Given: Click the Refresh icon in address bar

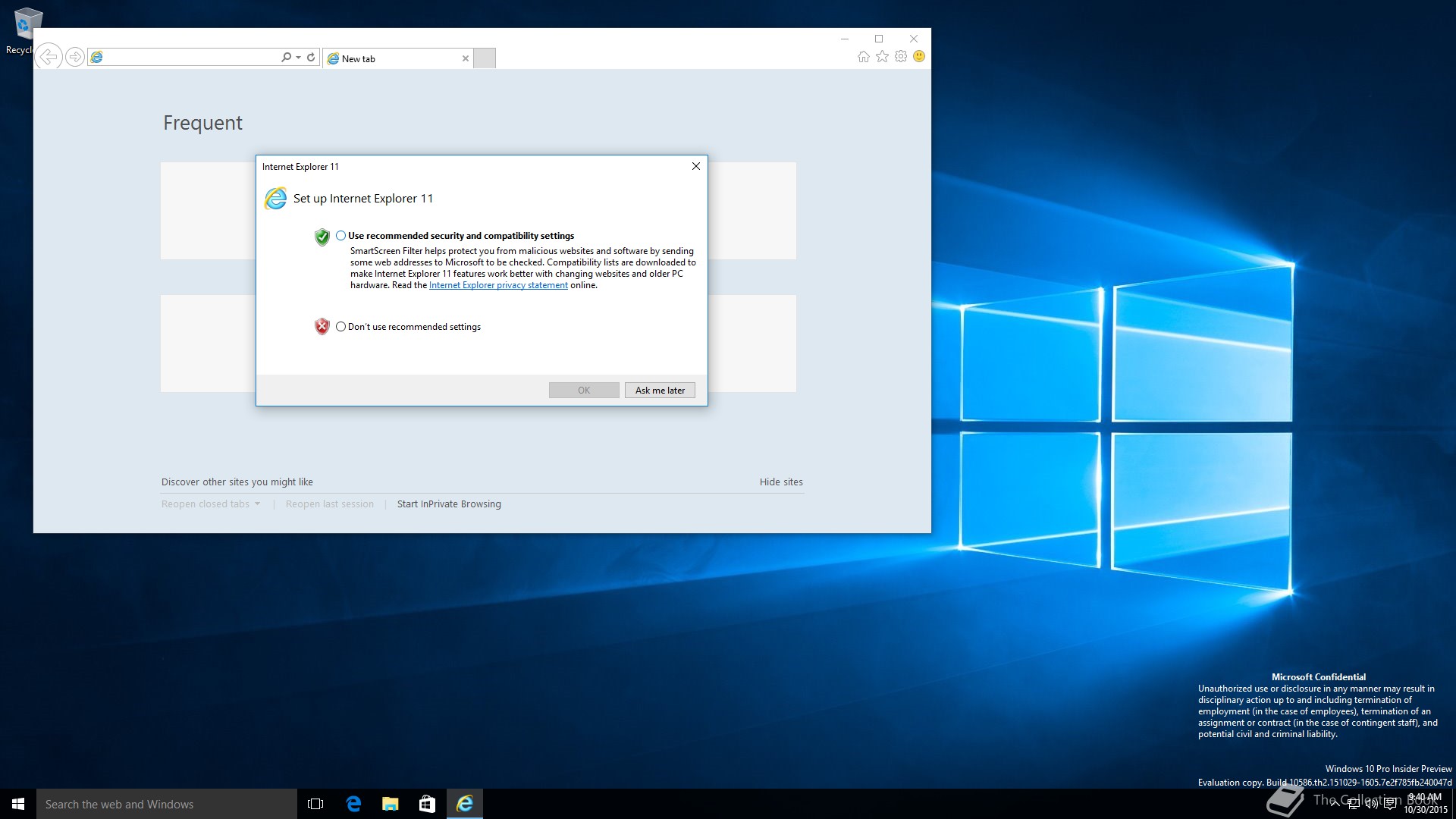Looking at the screenshot, I should tap(311, 57).
